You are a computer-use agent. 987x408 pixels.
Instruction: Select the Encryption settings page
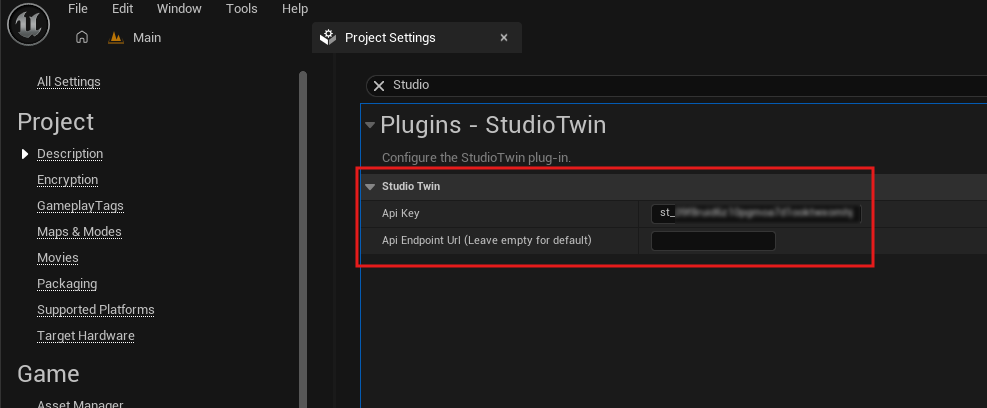pyautogui.click(x=67, y=180)
